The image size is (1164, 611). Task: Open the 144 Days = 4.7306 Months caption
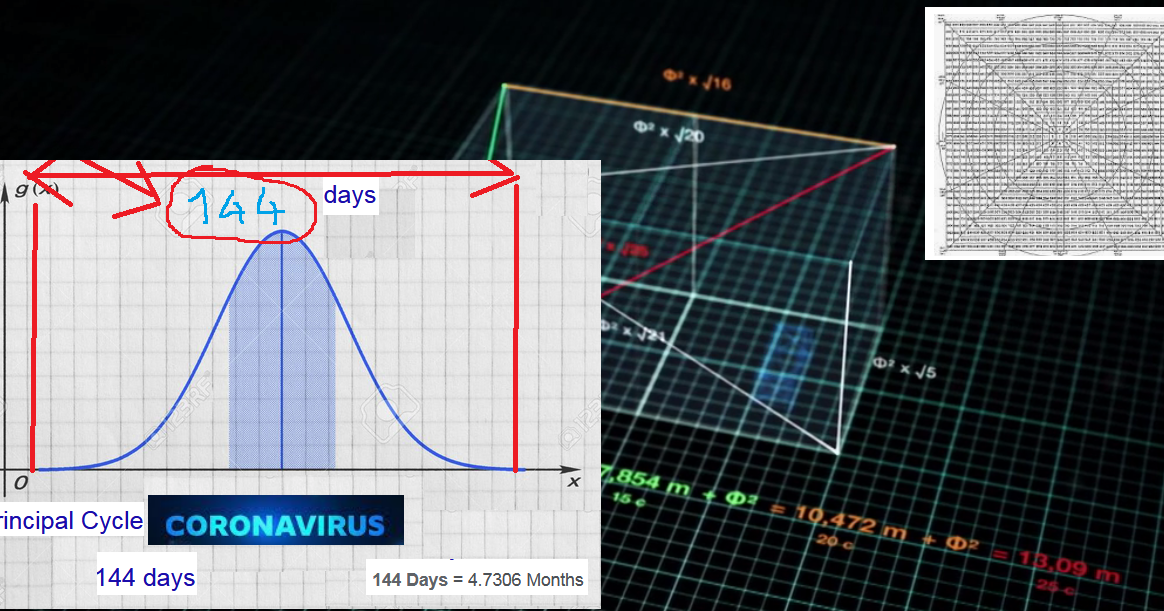point(477,579)
